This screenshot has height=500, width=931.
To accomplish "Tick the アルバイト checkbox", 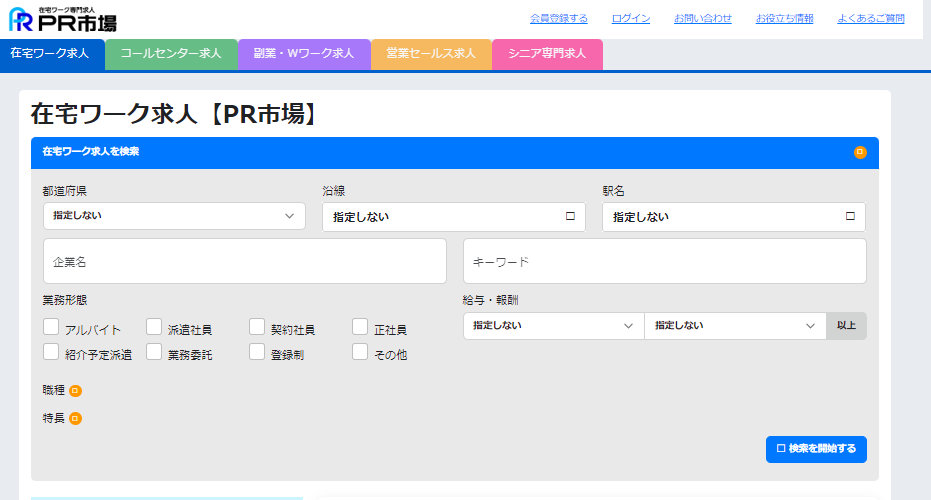I will (51, 327).
